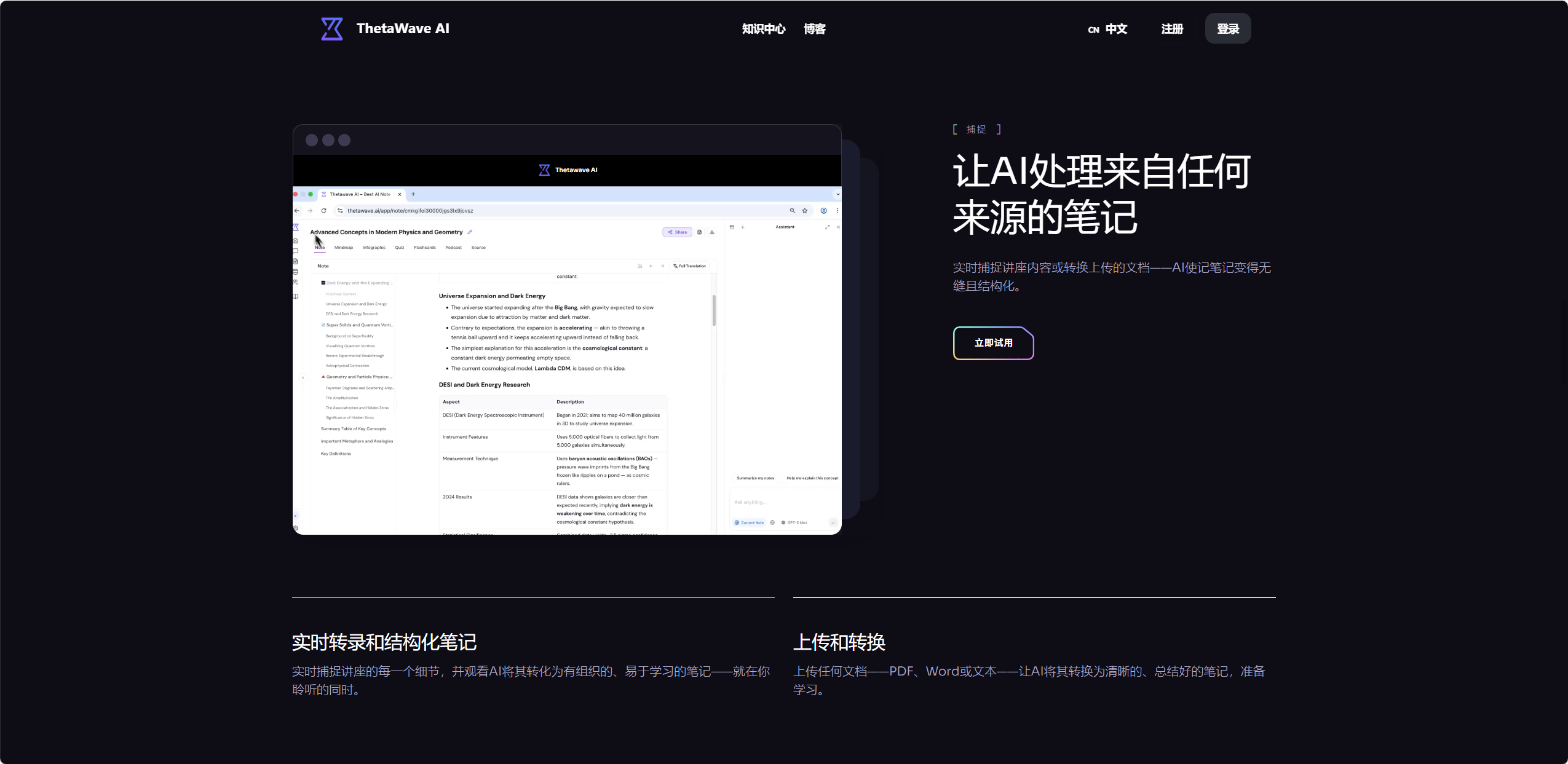Click the home icon in the app sidebar
Image resolution: width=1568 pixels, height=764 pixels.
pyautogui.click(x=296, y=240)
